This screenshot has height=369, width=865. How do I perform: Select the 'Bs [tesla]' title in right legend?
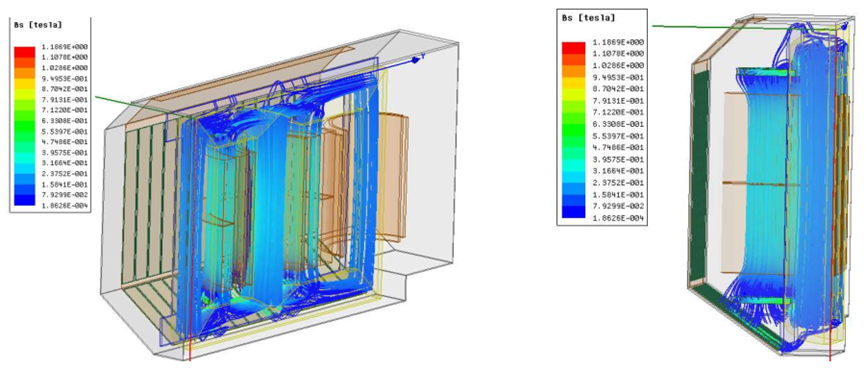(588, 18)
